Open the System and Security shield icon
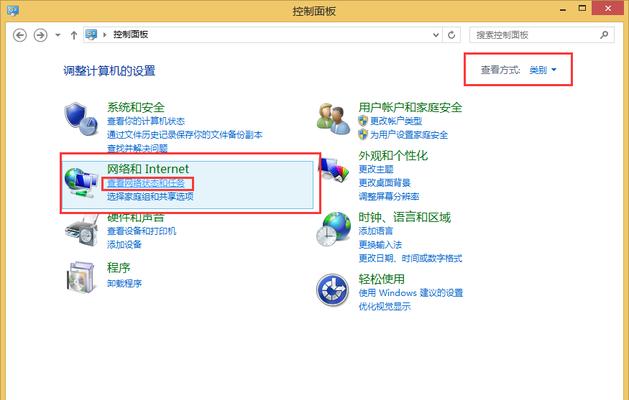The height and width of the screenshot is (400, 629). pyautogui.click(x=81, y=119)
